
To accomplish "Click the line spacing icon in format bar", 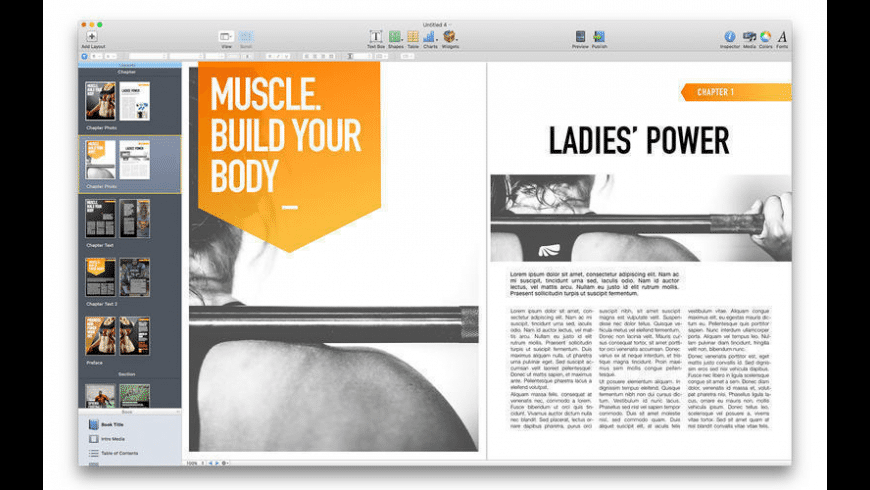I will point(350,56).
